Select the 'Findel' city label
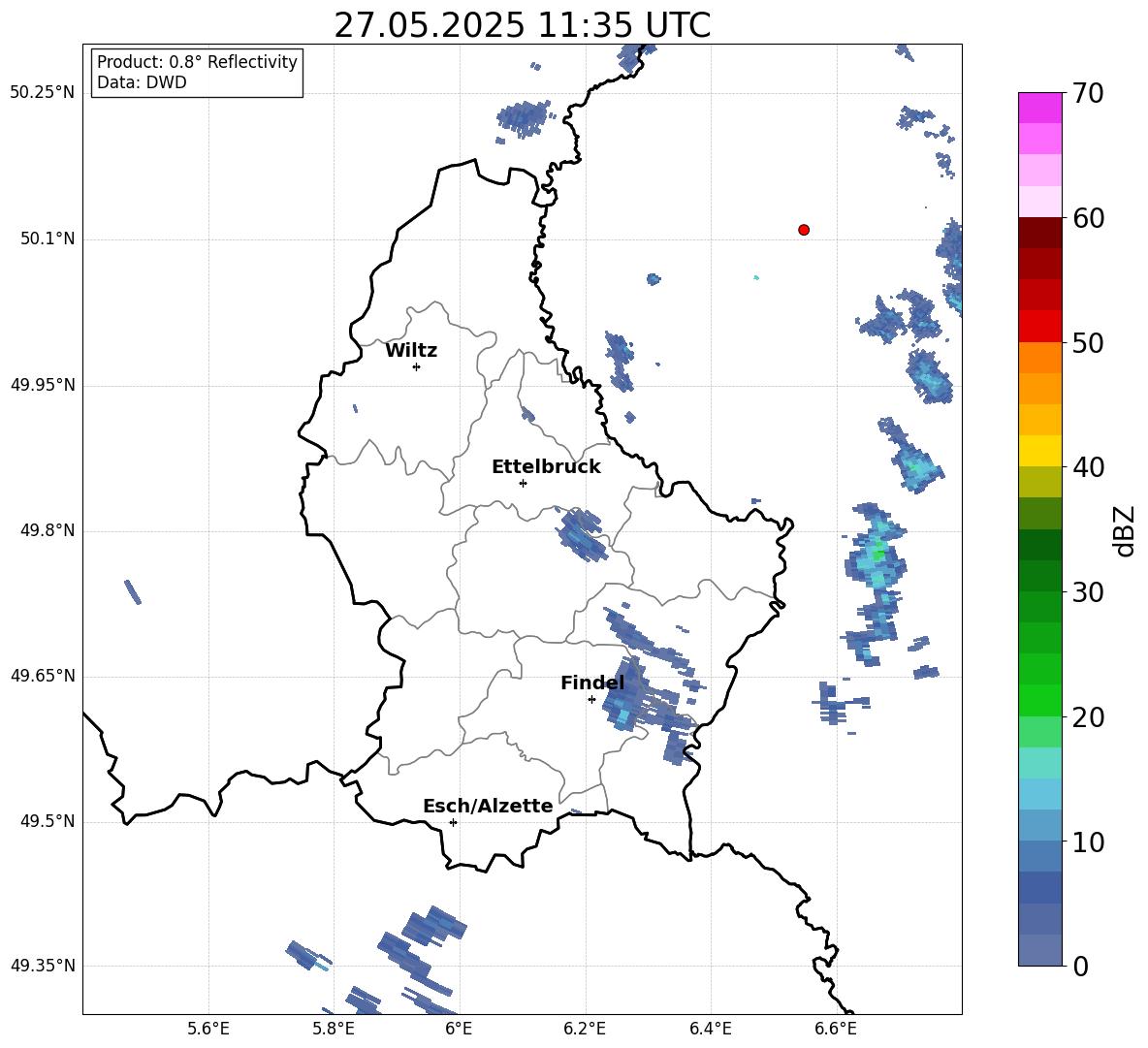The image size is (1148, 1048). coord(592,683)
